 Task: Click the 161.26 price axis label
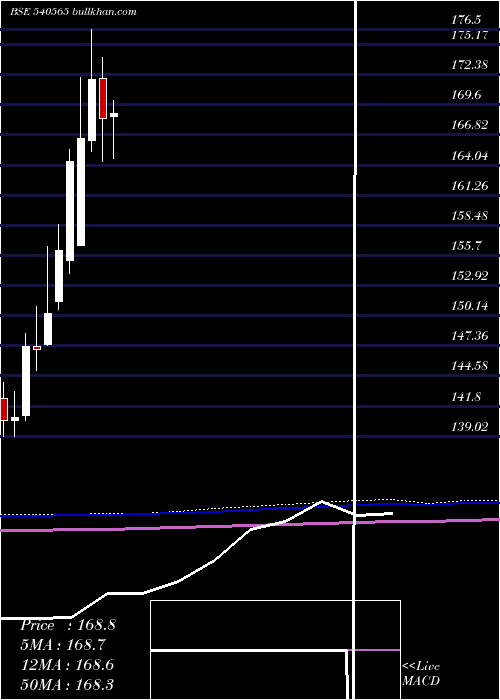(x=469, y=186)
